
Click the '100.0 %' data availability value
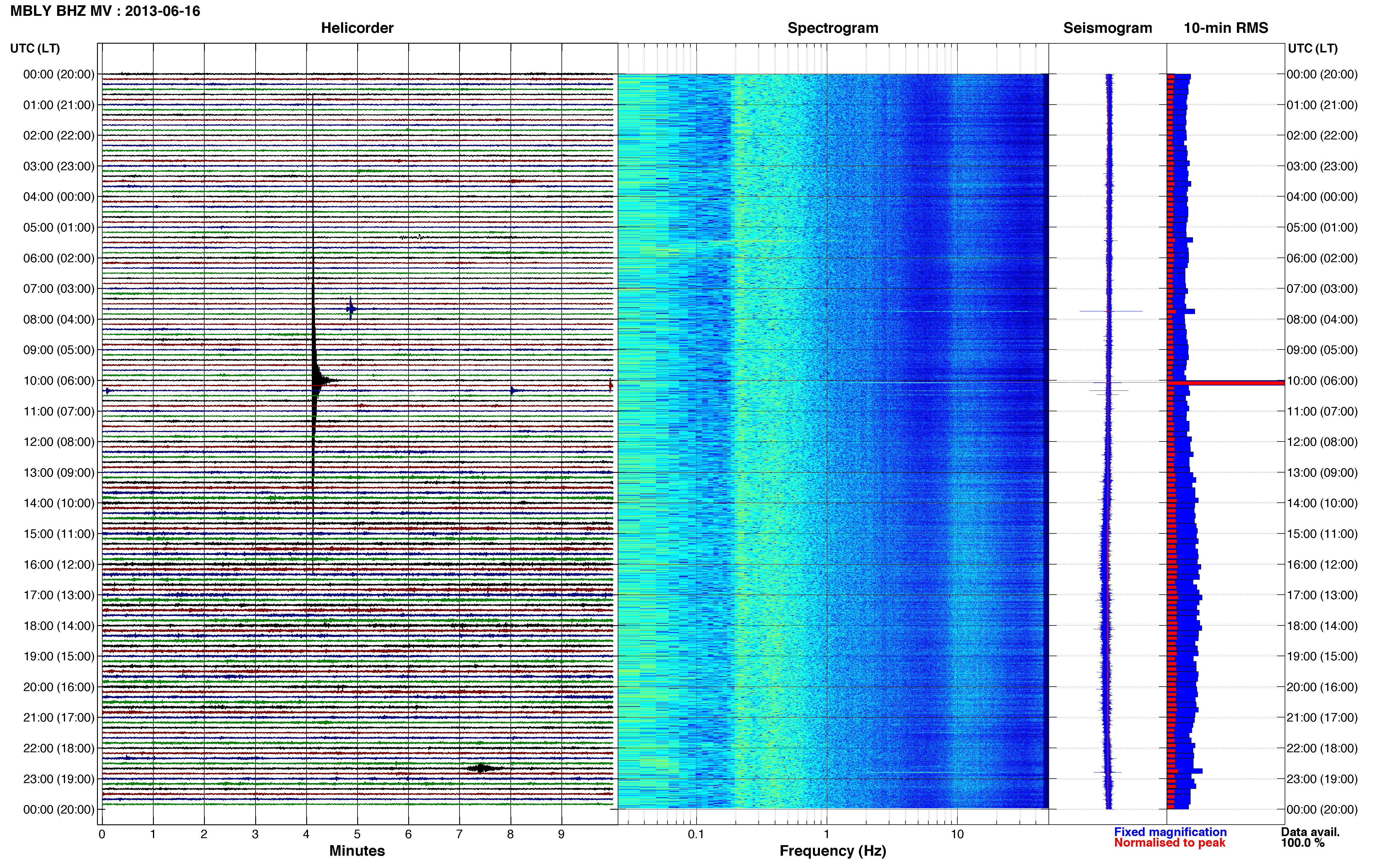pyautogui.click(x=1302, y=843)
